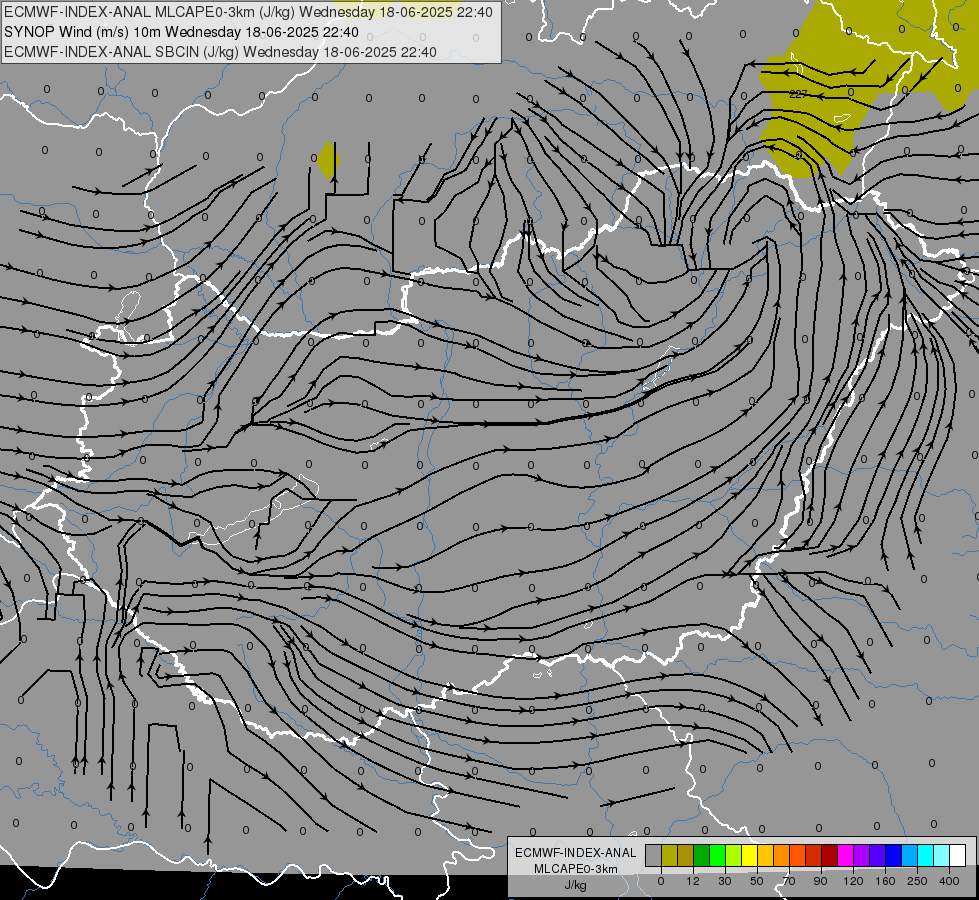Select the white legend swatch
979x900 pixels.
pos(958,855)
